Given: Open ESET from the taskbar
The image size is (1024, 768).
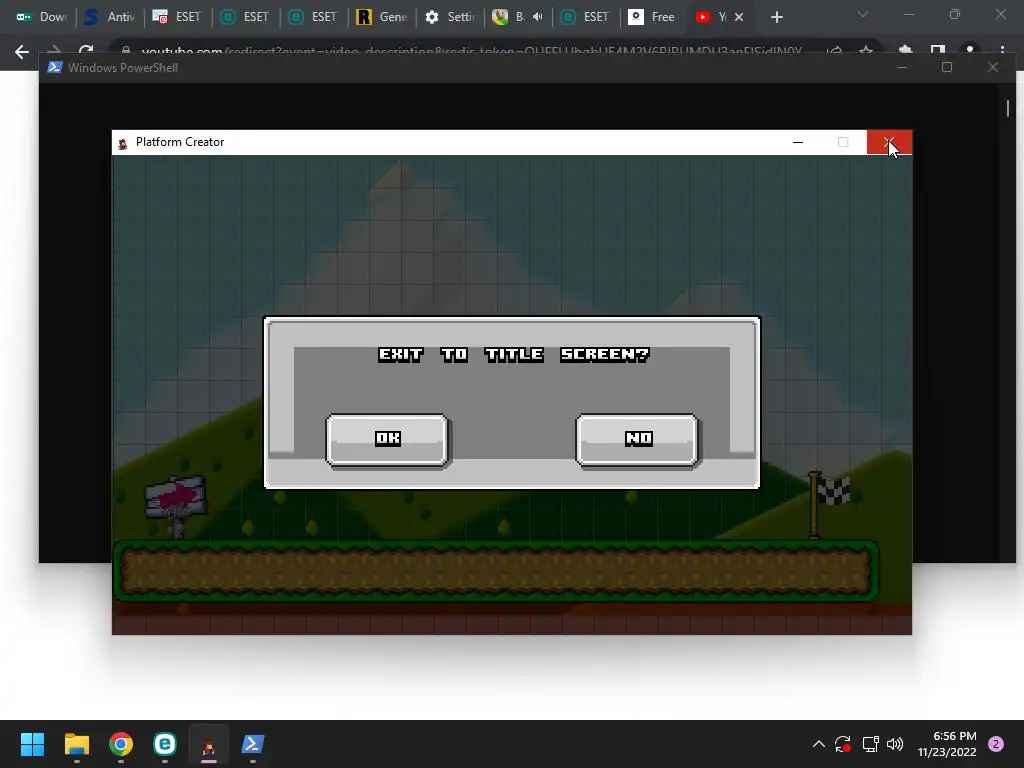Looking at the screenshot, I should tap(165, 744).
